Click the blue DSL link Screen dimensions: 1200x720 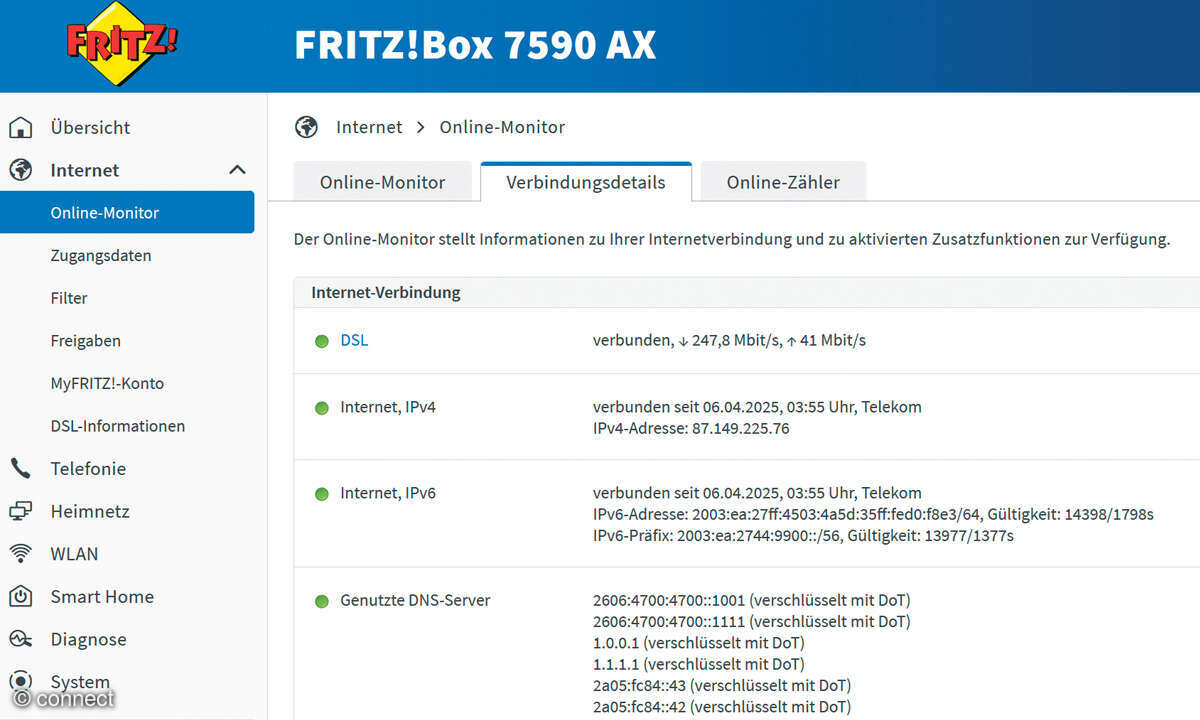tap(354, 340)
